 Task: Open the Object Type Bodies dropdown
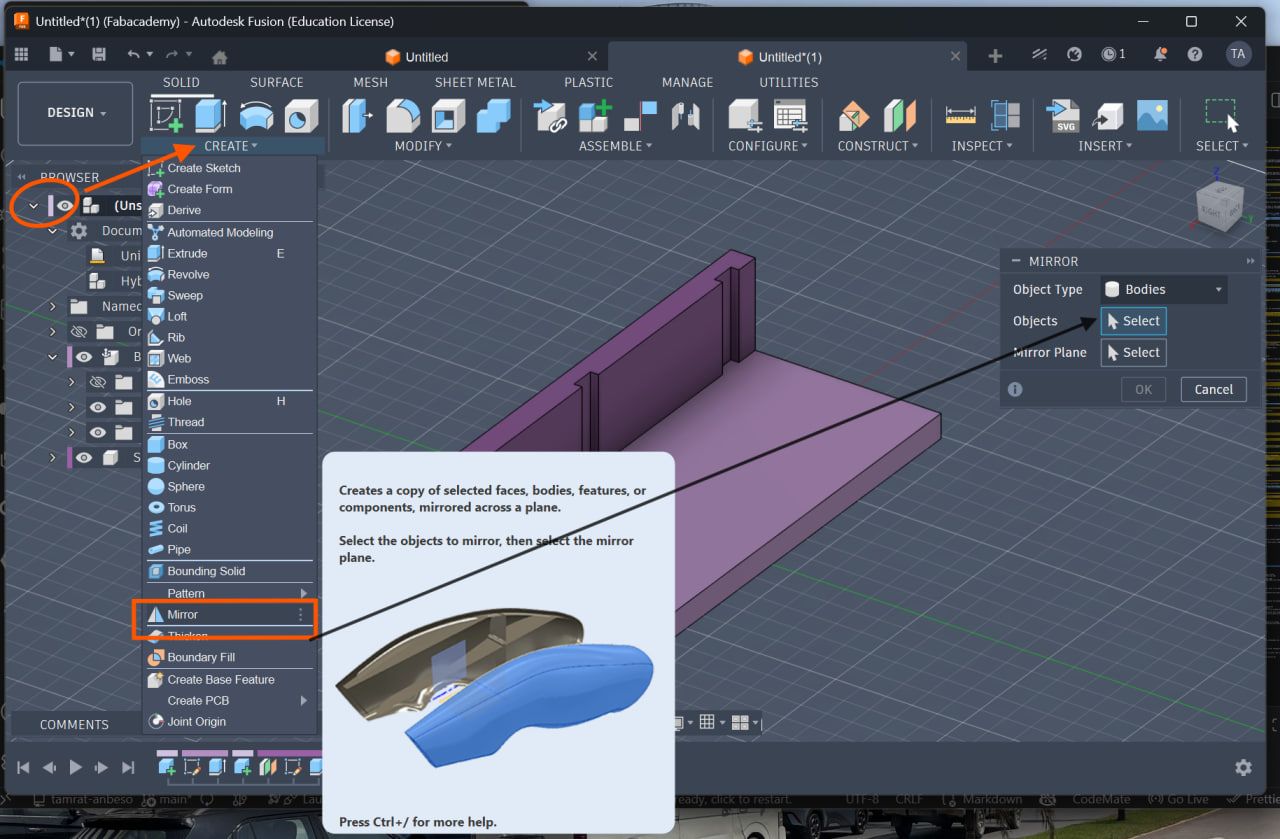[x=1164, y=290]
